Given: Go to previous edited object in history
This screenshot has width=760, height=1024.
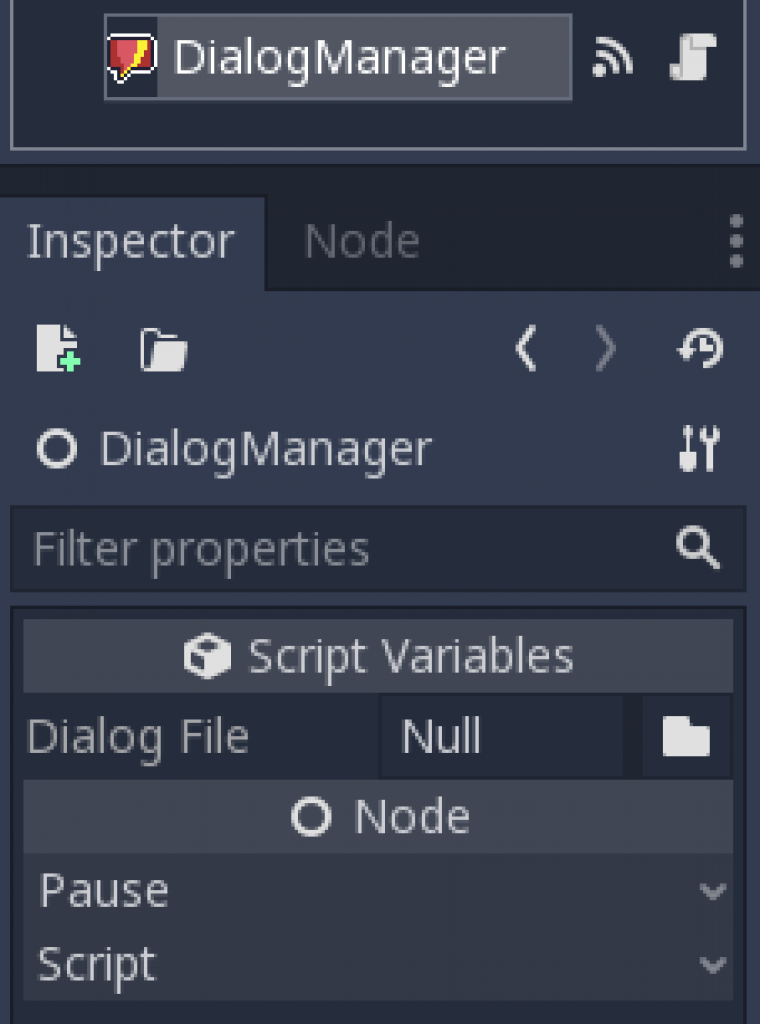Looking at the screenshot, I should (526, 349).
